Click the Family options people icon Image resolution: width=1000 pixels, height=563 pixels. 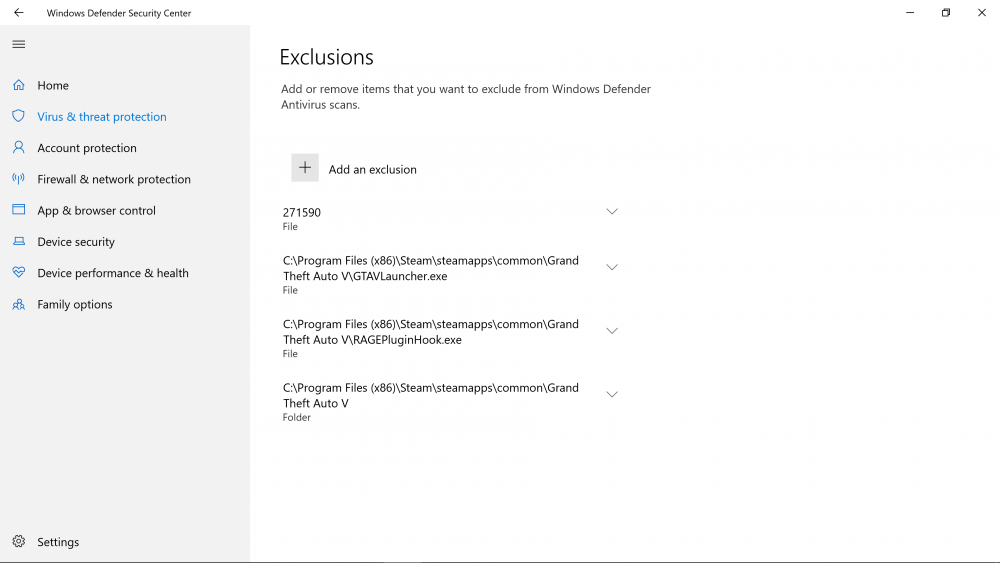tap(18, 304)
